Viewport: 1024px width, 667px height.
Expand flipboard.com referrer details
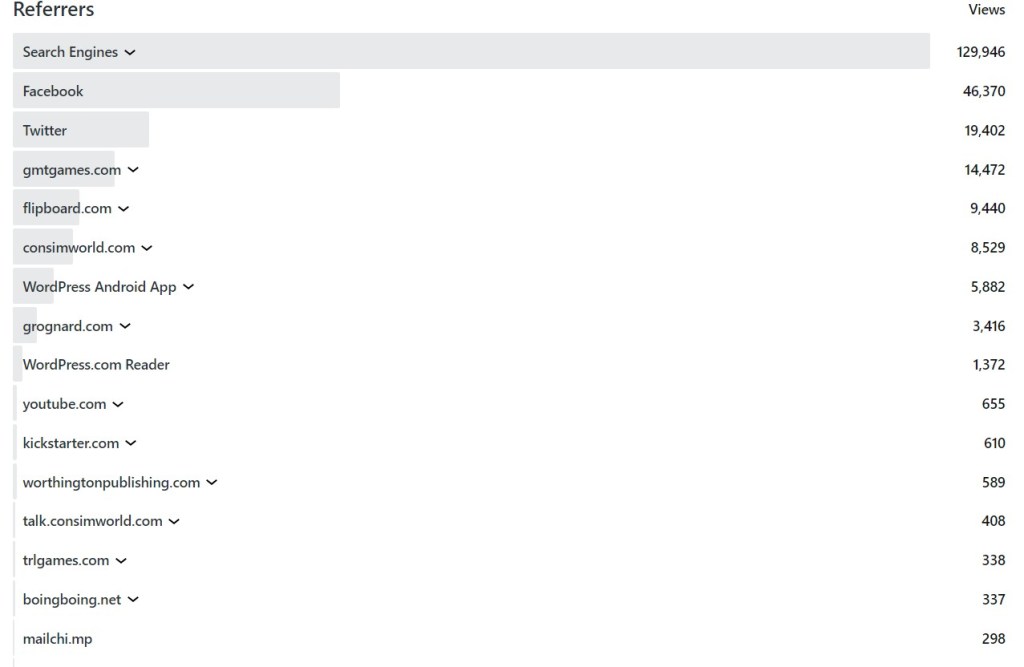pos(123,209)
